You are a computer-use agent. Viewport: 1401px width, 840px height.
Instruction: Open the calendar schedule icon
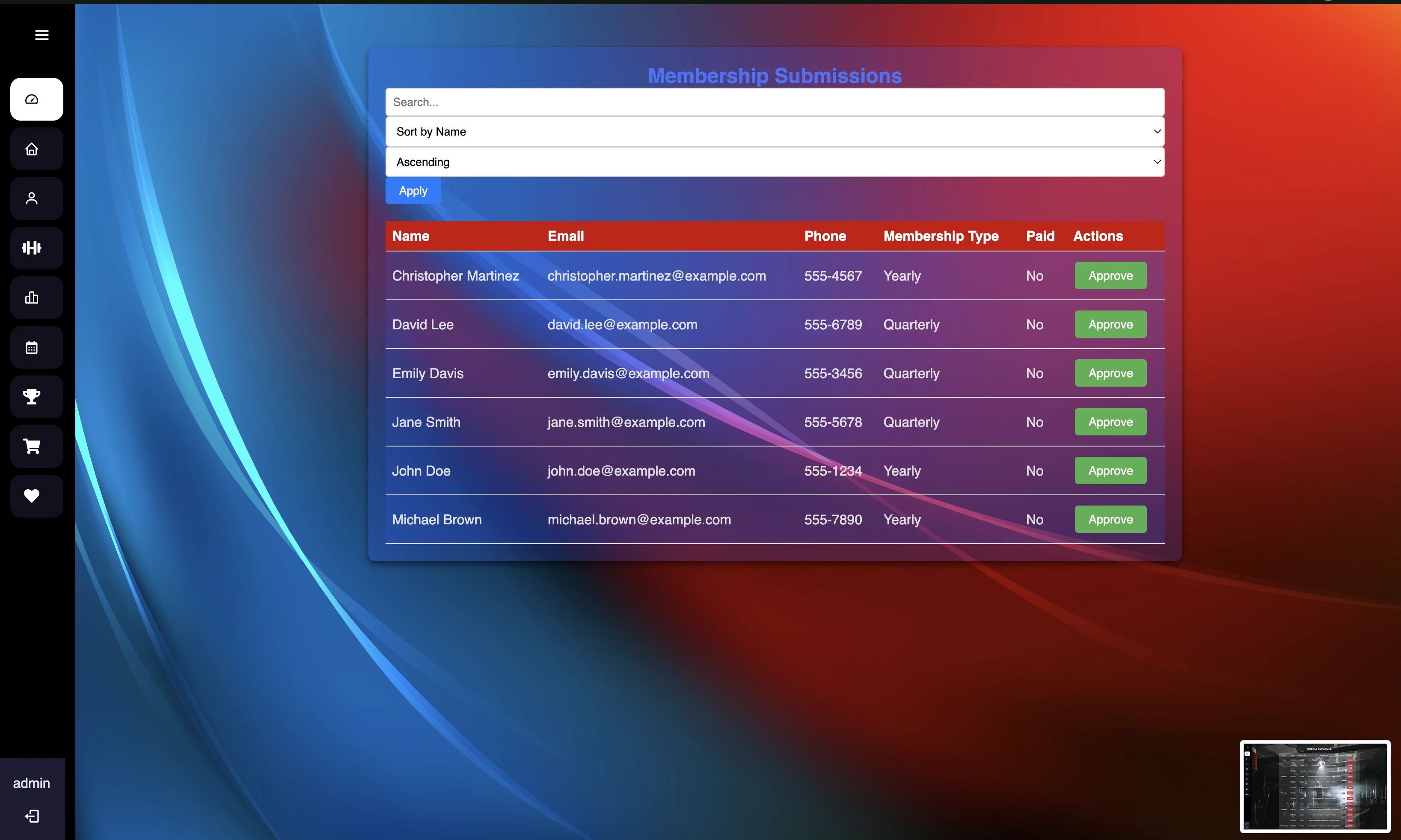click(37, 347)
